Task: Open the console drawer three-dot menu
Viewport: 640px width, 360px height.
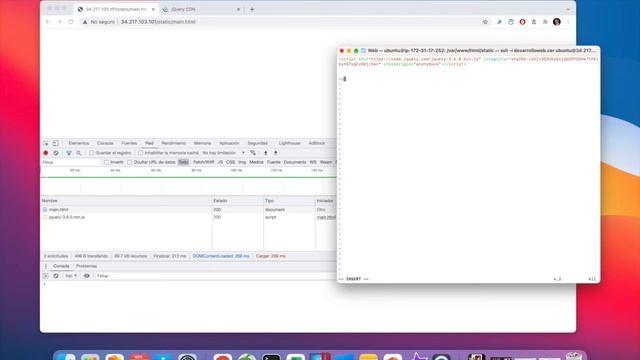Action: click(46, 266)
